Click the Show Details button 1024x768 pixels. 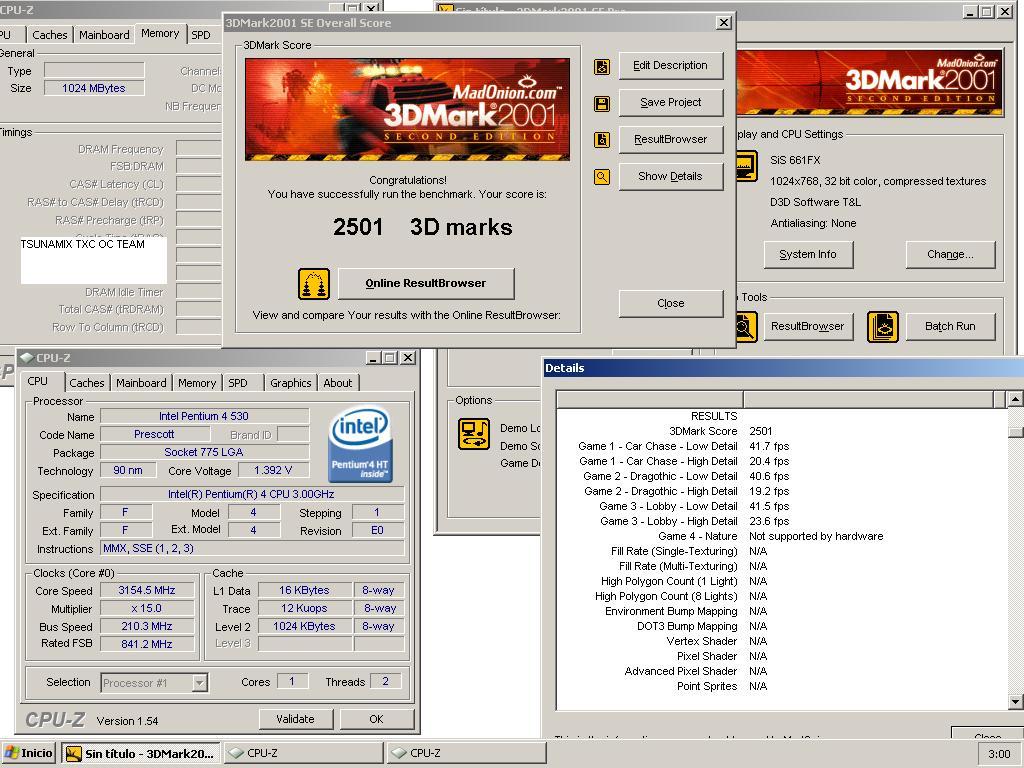[671, 176]
